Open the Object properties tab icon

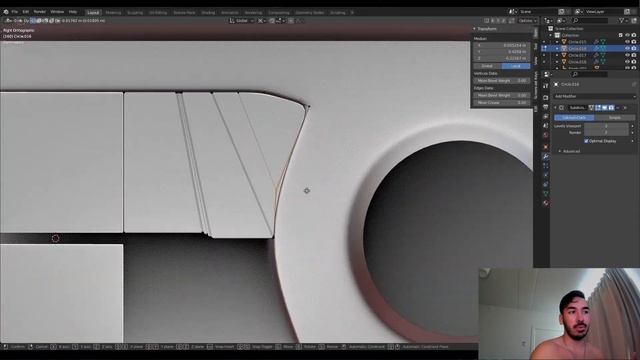click(x=546, y=147)
